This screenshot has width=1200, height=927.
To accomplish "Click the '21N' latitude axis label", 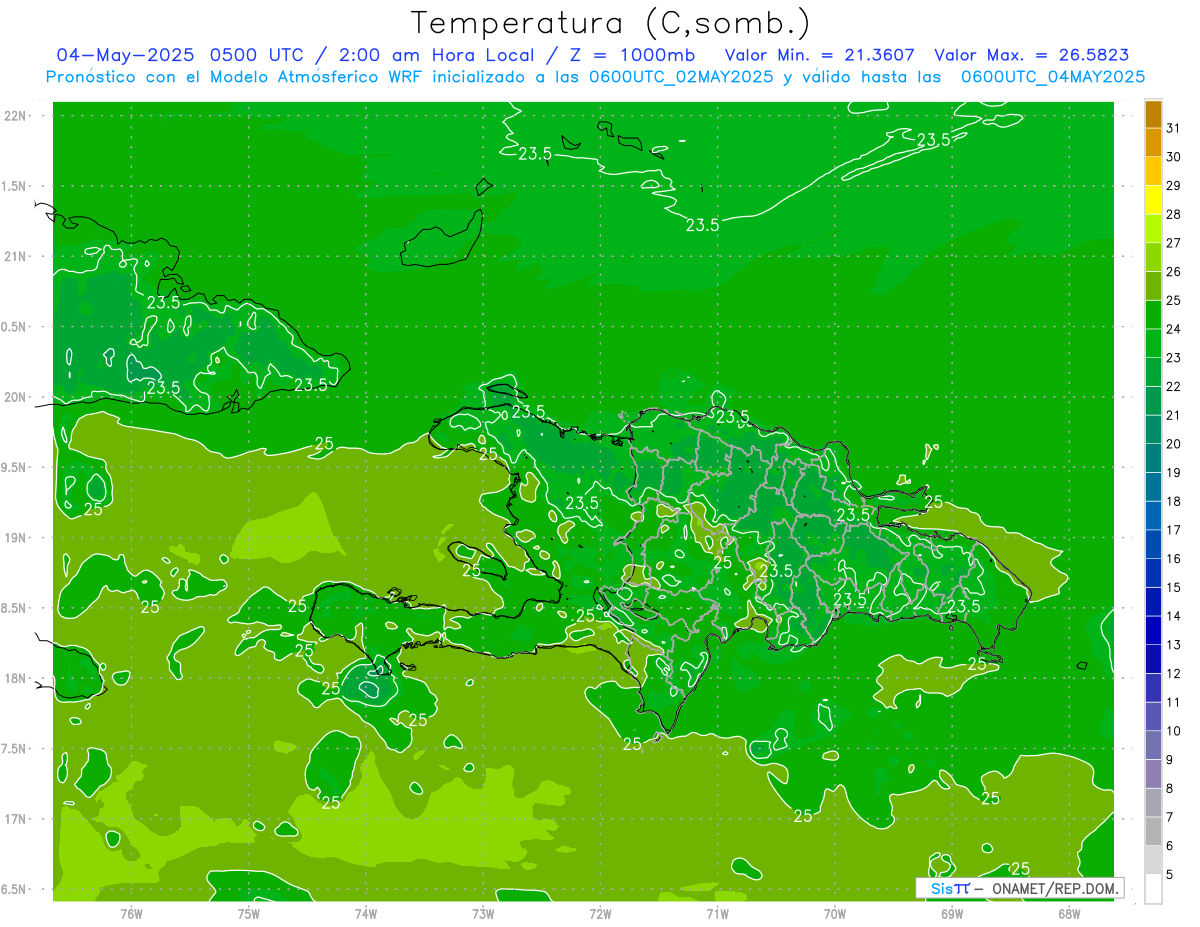I will (x=16, y=256).
